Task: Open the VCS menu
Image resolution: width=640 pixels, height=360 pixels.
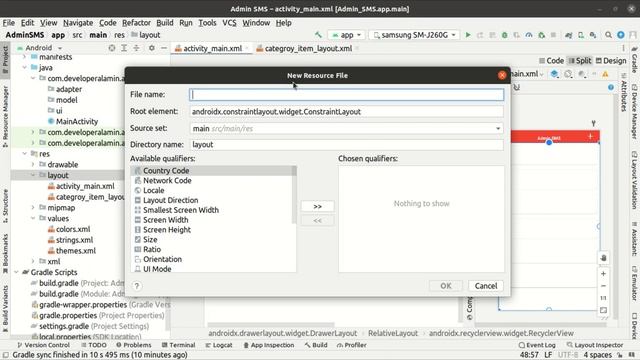Action: (229, 23)
